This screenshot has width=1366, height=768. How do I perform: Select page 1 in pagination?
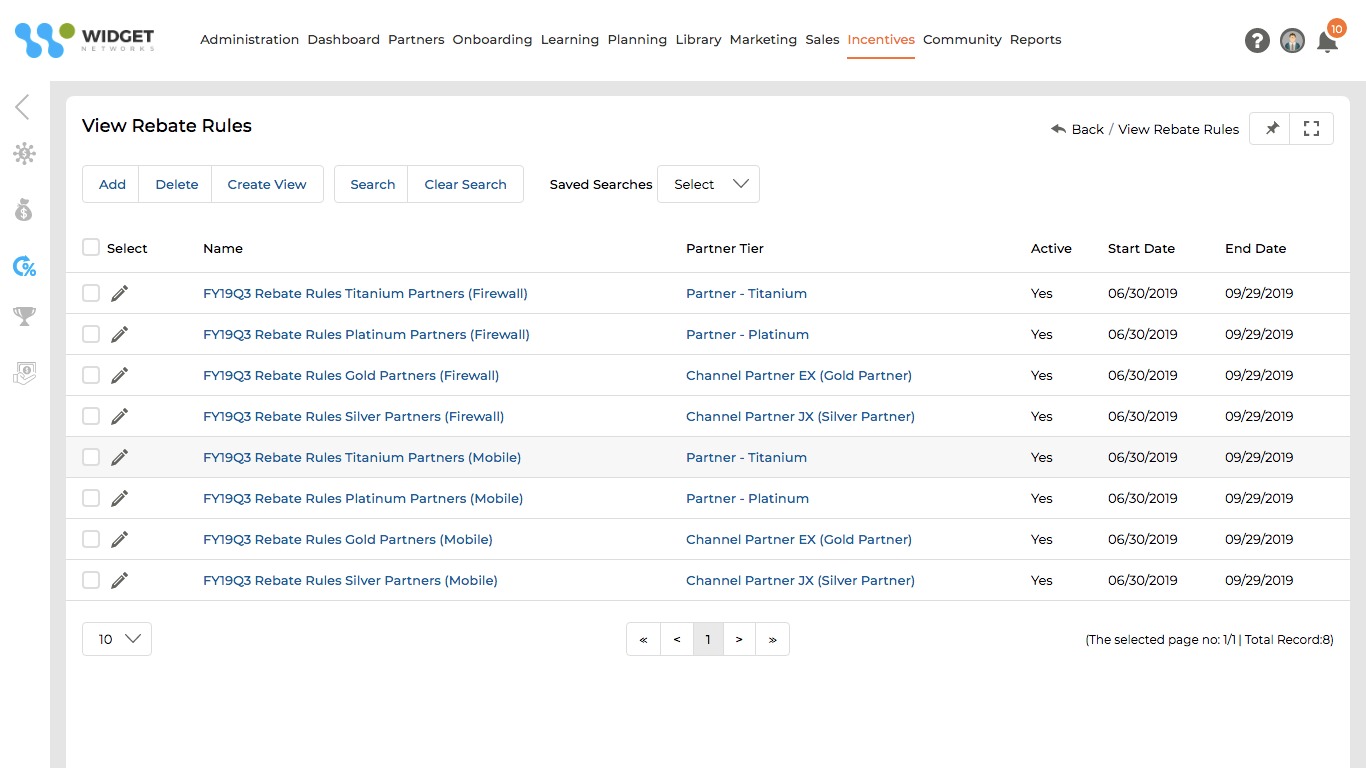tap(708, 639)
